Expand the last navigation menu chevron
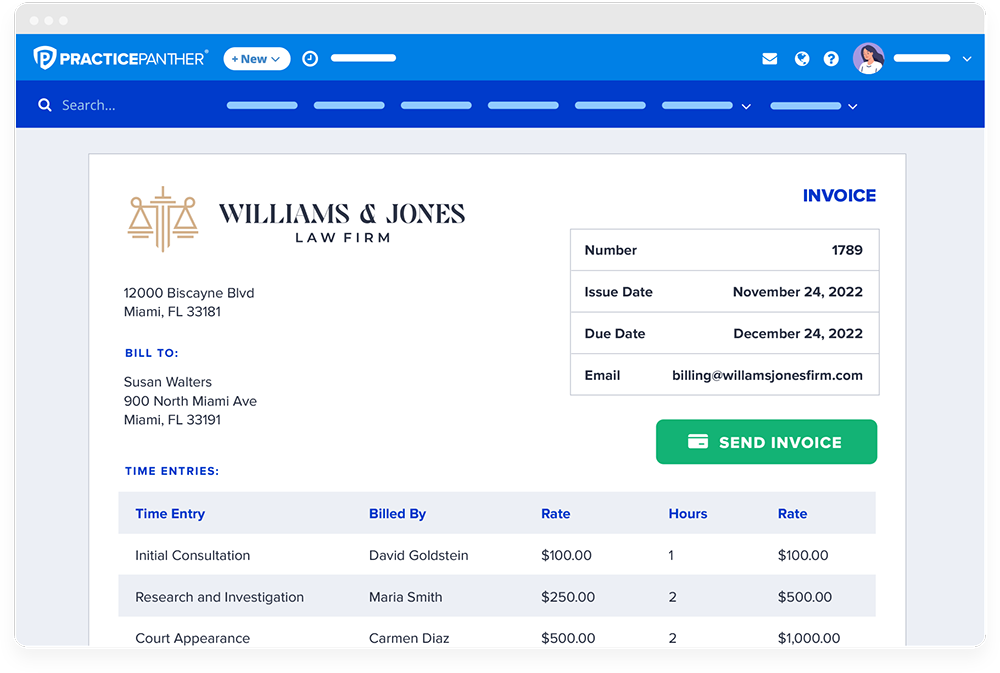The image size is (1000, 673). (x=852, y=106)
